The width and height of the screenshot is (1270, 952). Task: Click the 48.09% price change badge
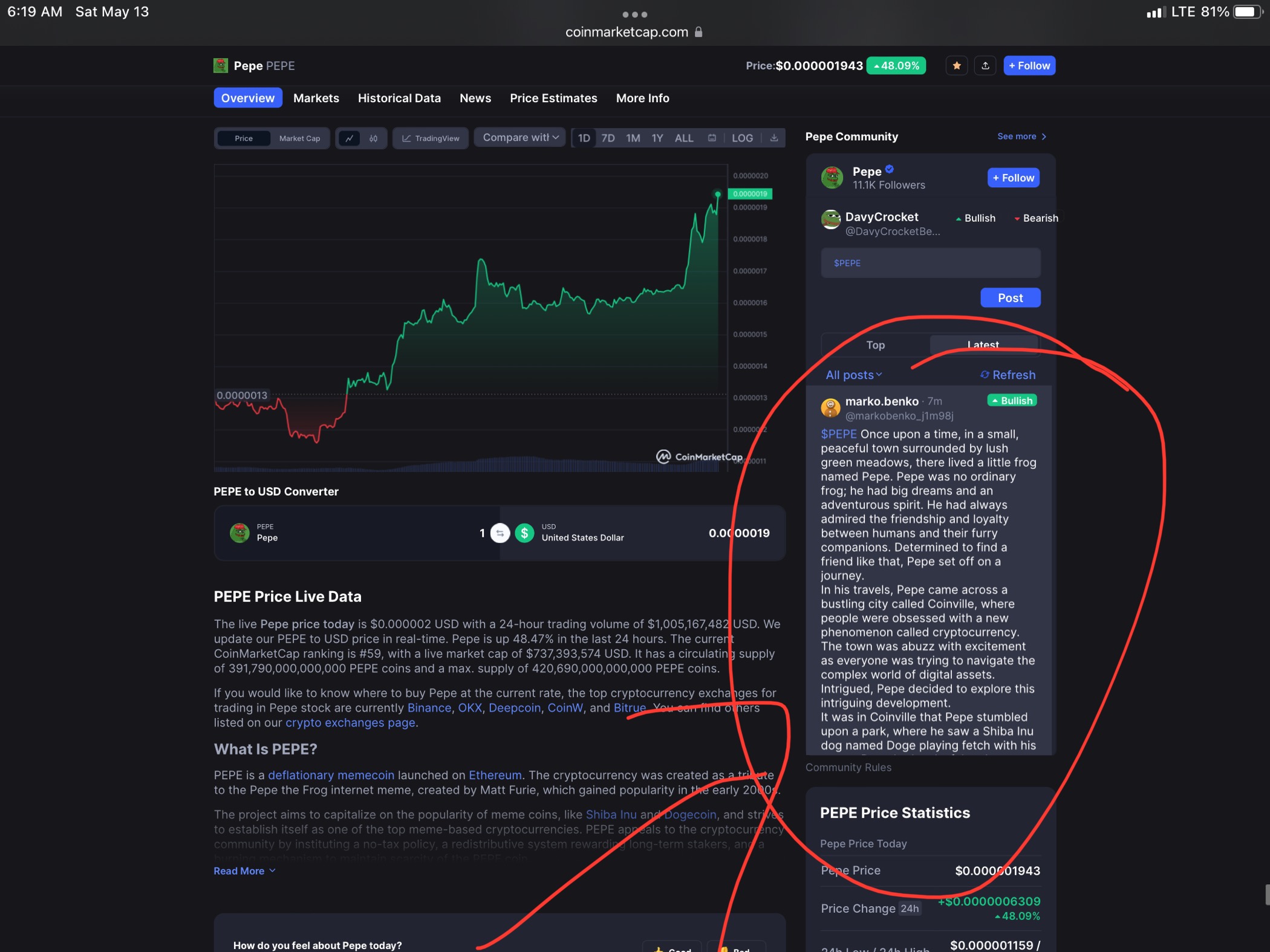pyautogui.click(x=896, y=65)
